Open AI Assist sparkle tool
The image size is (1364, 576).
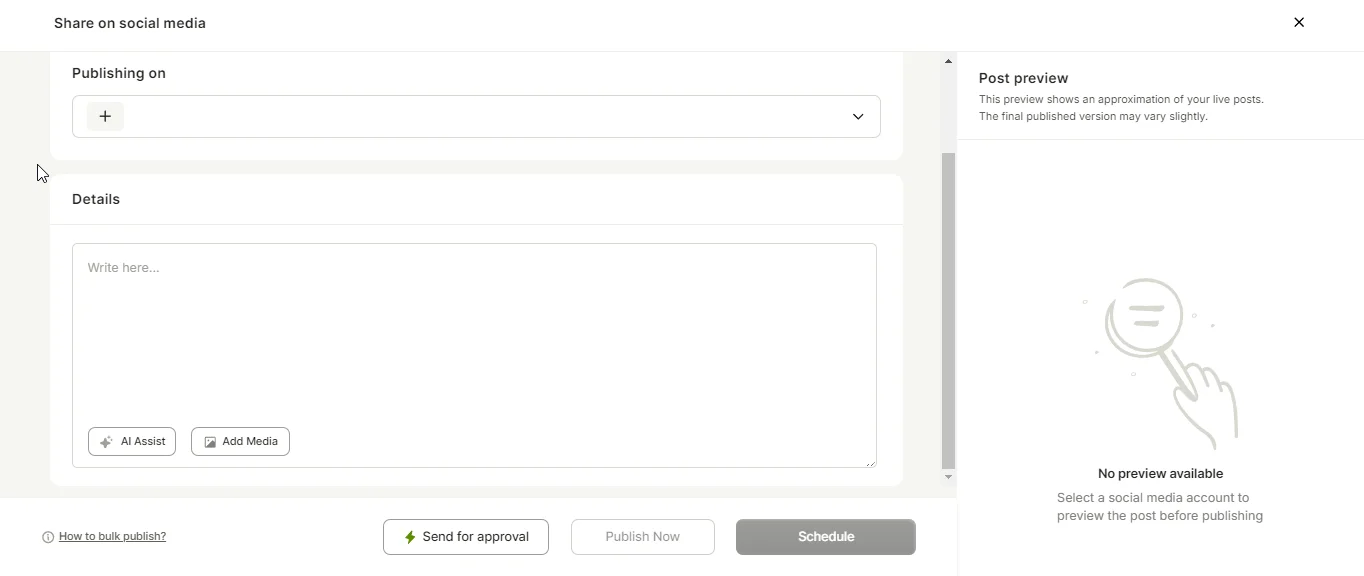[132, 442]
